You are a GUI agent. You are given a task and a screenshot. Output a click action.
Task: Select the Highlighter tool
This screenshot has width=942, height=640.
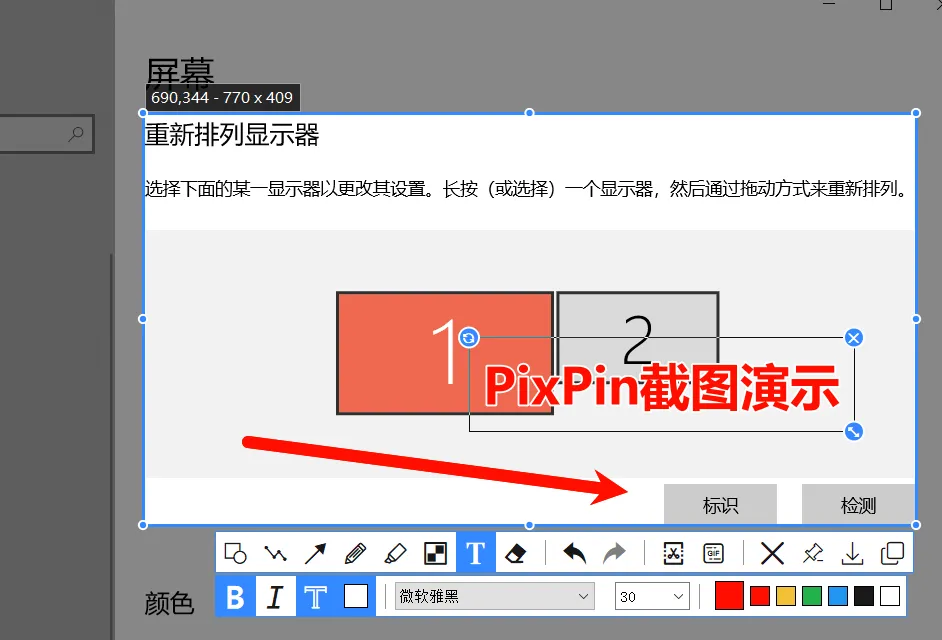pos(397,552)
